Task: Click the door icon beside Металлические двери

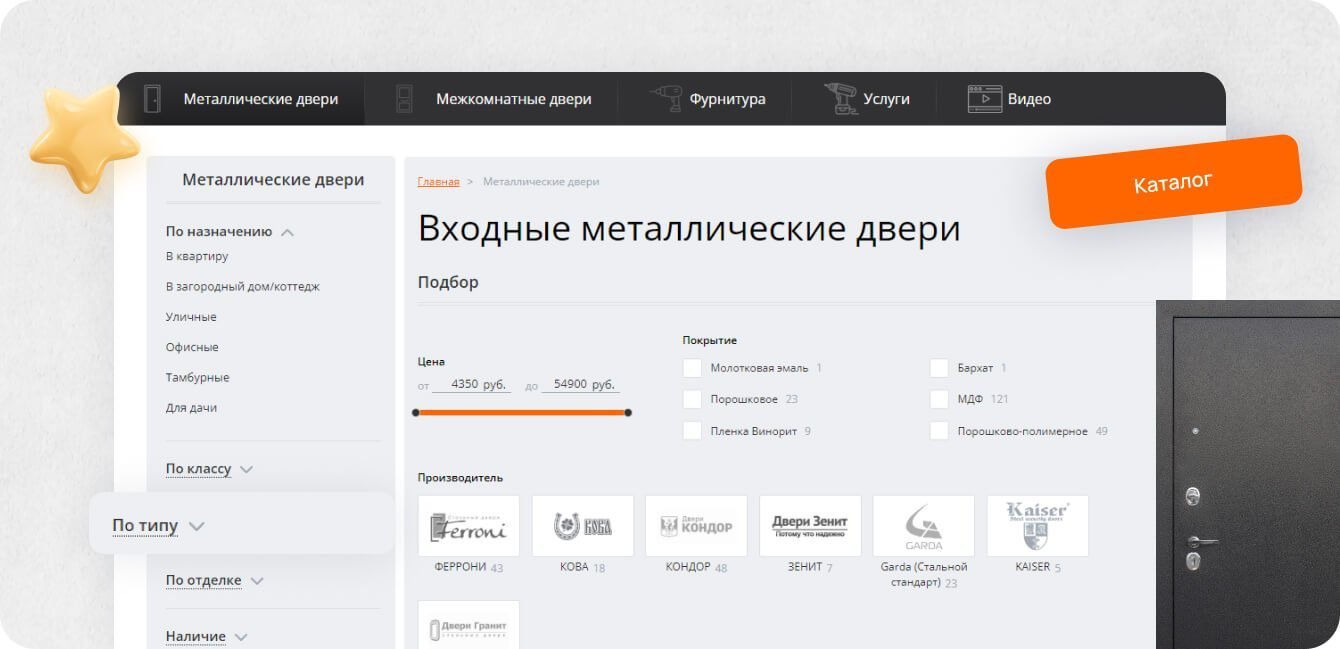Action: tap(152, 99)
